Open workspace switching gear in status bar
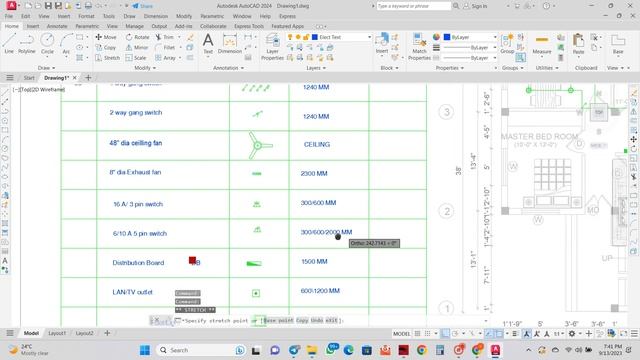This screenshot has height=360, width=640. (x=572, y=333)
